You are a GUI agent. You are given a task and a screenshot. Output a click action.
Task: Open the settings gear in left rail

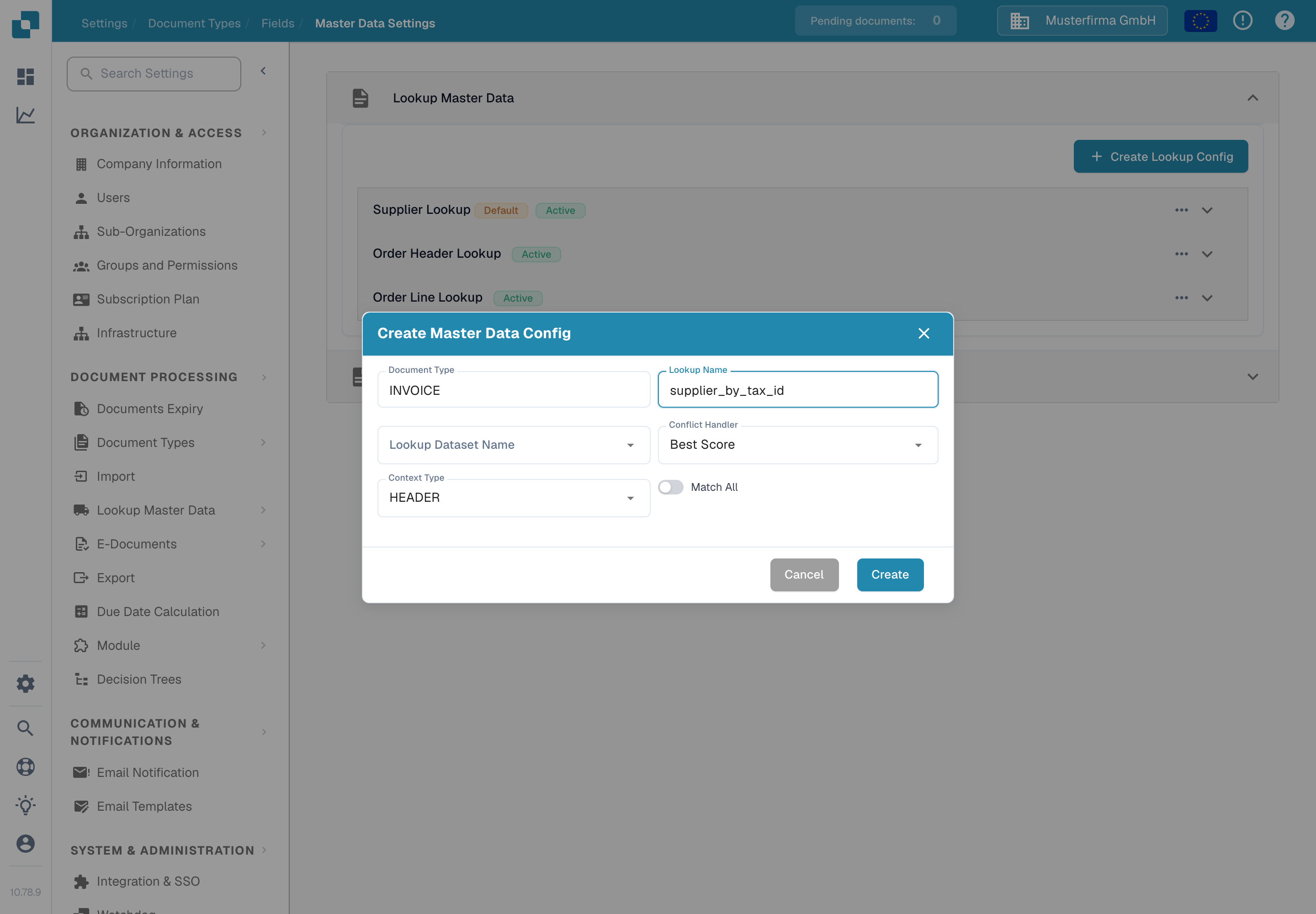coord(25,683)
